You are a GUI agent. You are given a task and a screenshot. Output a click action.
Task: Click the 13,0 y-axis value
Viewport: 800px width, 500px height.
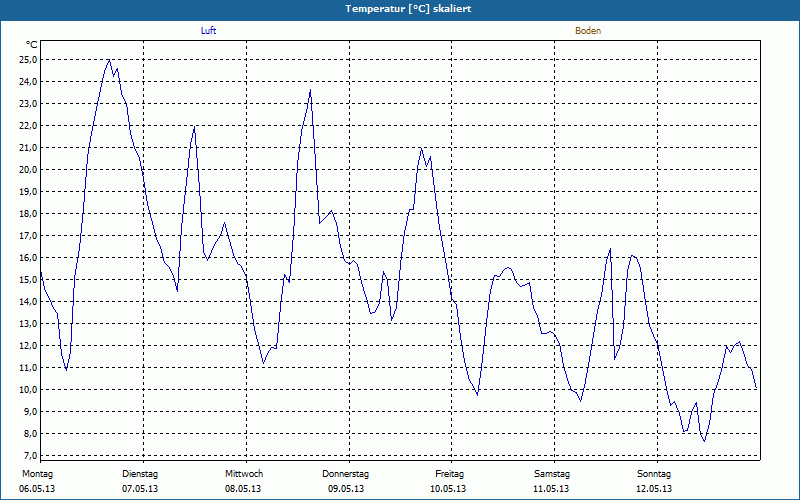tap(28, 323)
